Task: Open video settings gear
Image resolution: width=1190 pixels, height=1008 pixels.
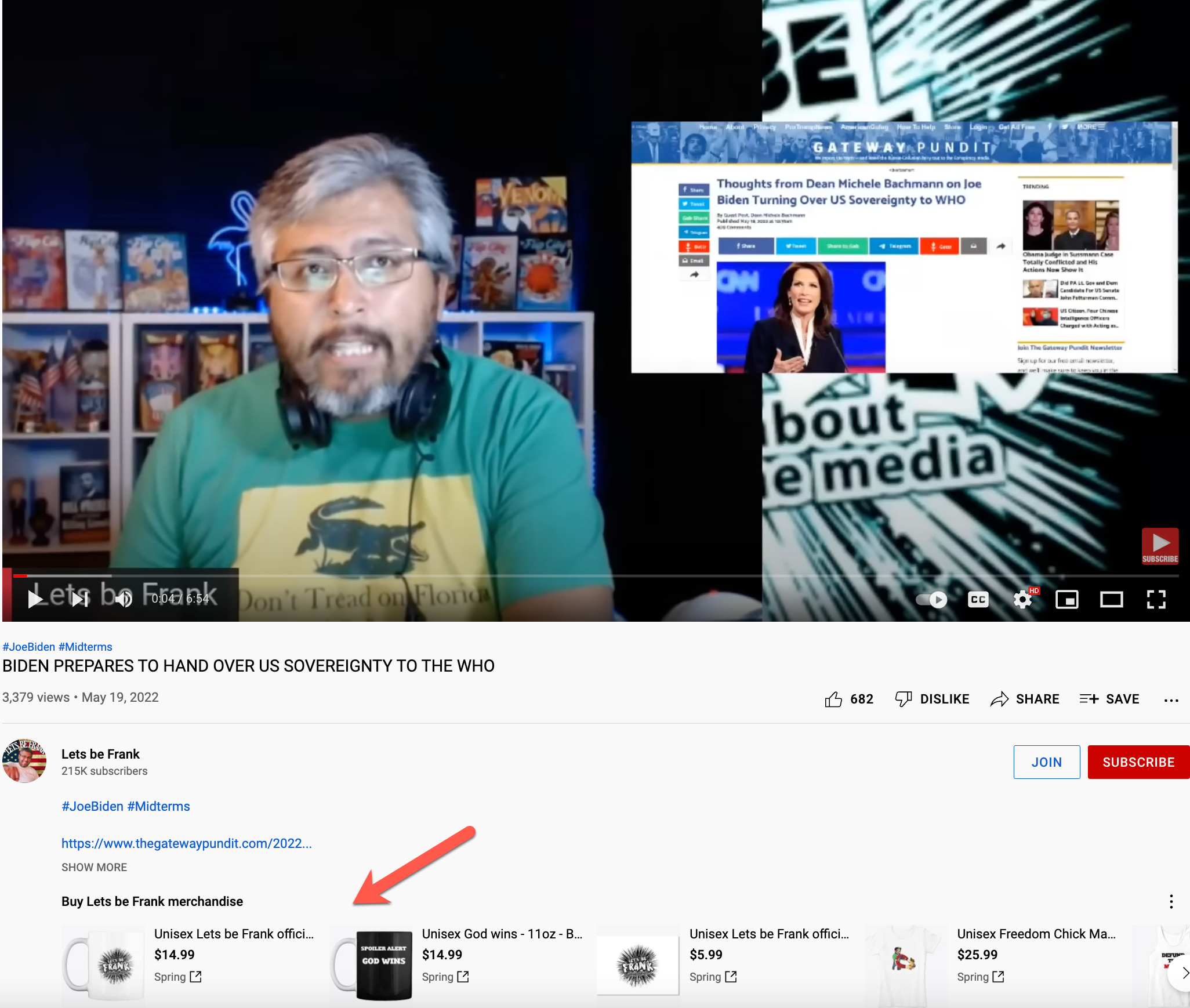Action: click(x=1023, y=599)
